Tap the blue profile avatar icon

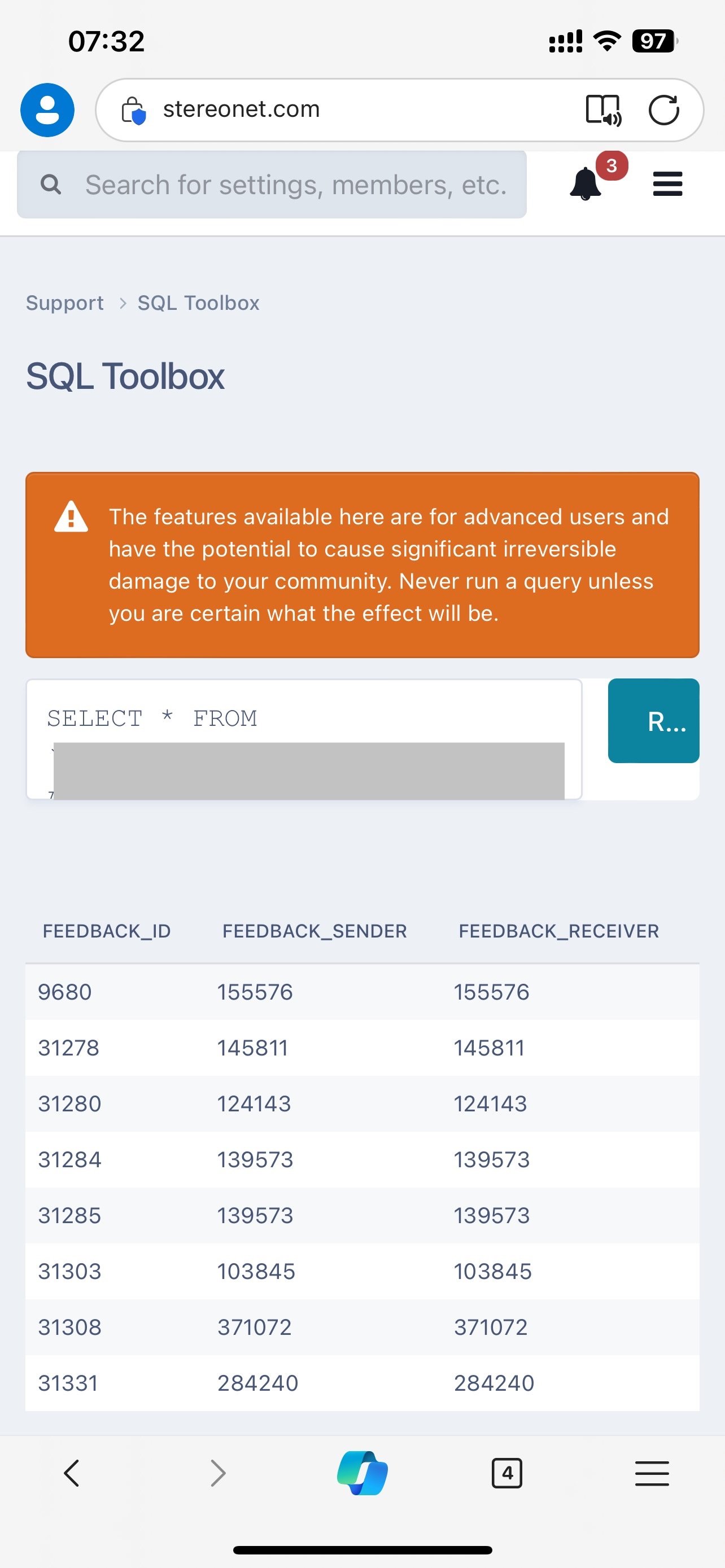pos(47,110)
